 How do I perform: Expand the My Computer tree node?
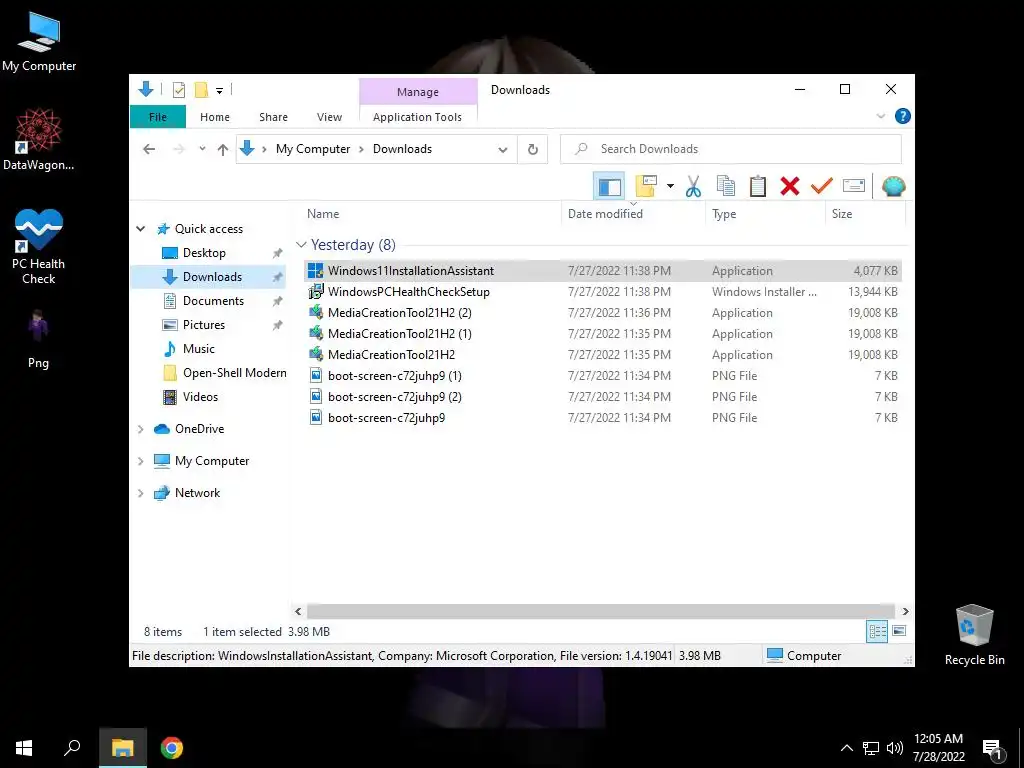coord(140,461)
